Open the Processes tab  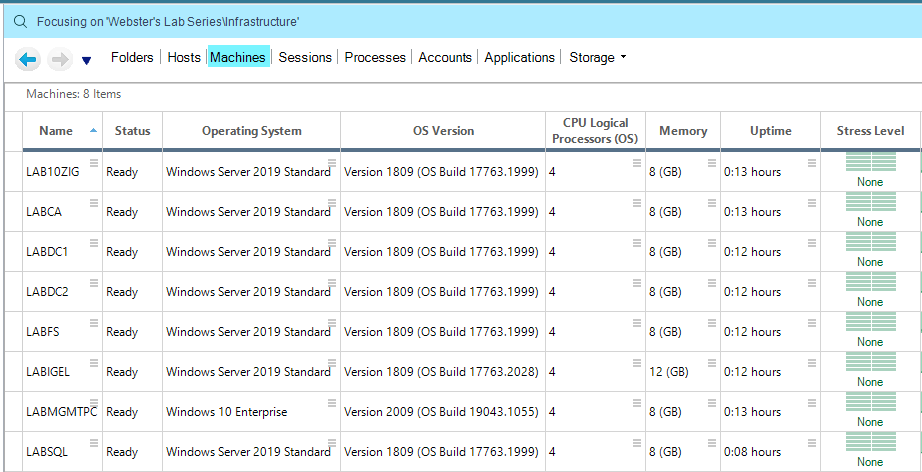tap(375, 58)
